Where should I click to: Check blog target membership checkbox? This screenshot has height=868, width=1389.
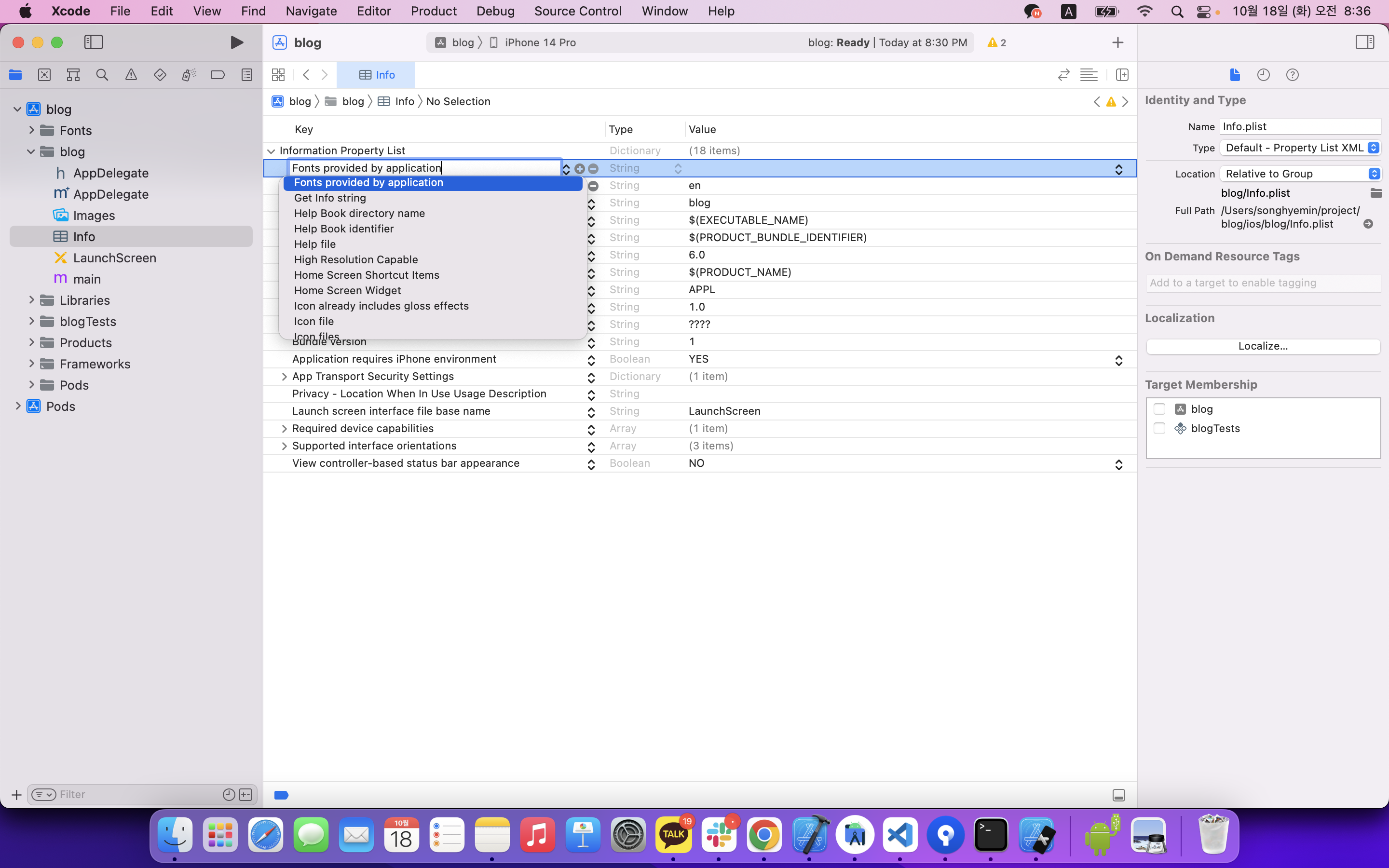(1159, 409)
